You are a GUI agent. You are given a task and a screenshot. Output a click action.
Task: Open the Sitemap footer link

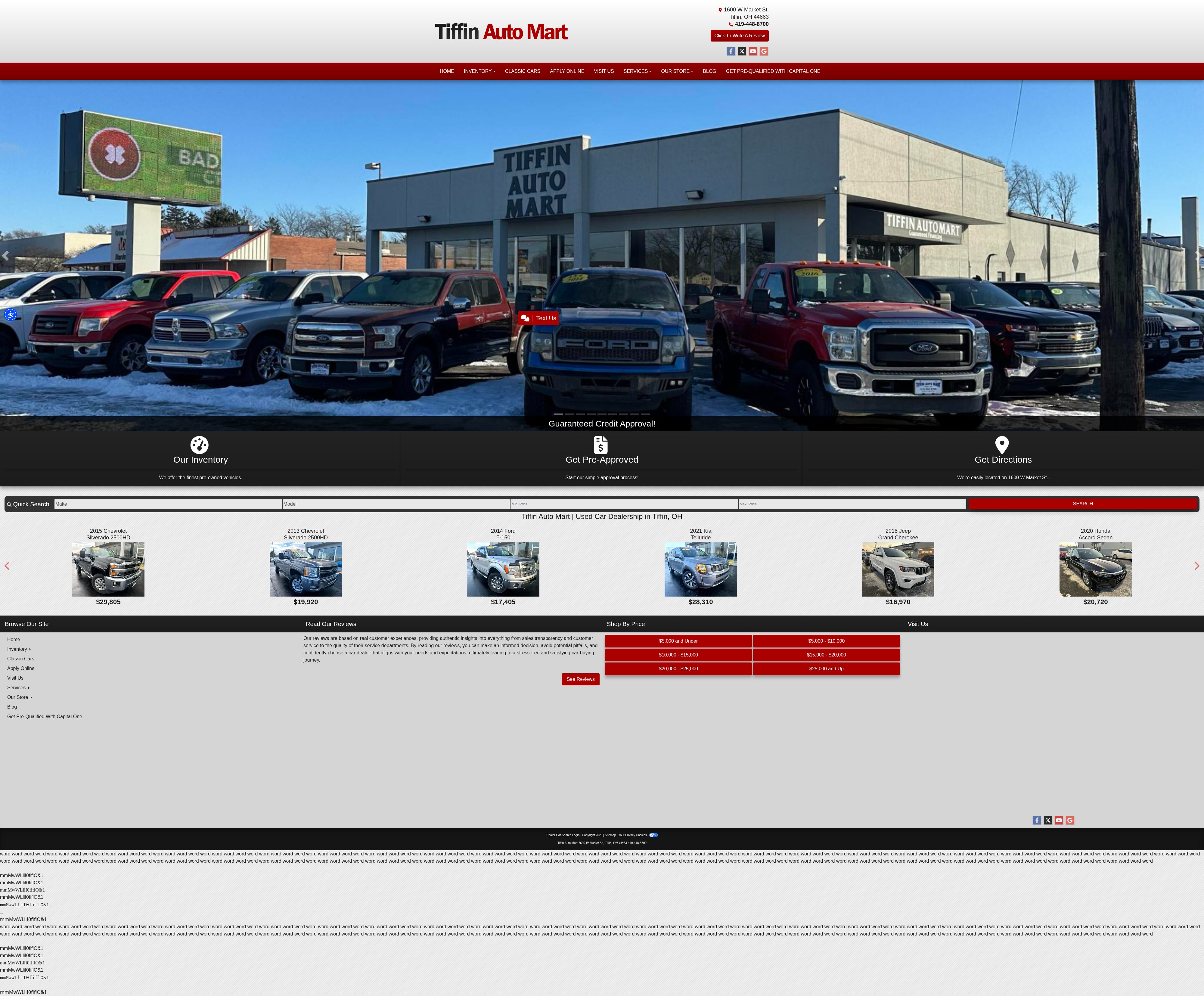pyautogui.click(x=610, y=835)
